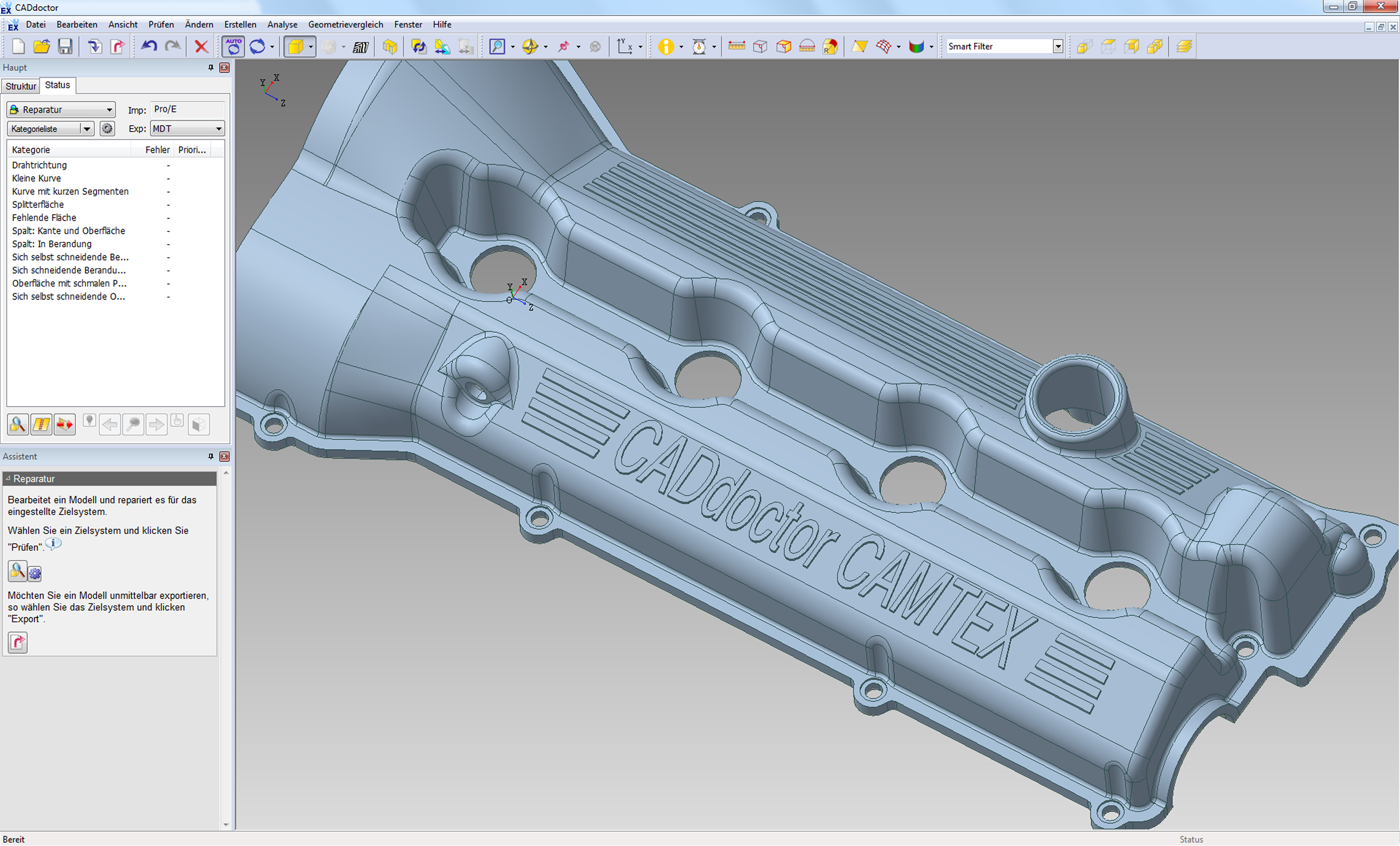Click the Export button in Assistent panel
The height and width of the screenshot is (846, 1400).
[x=17, y=643]
